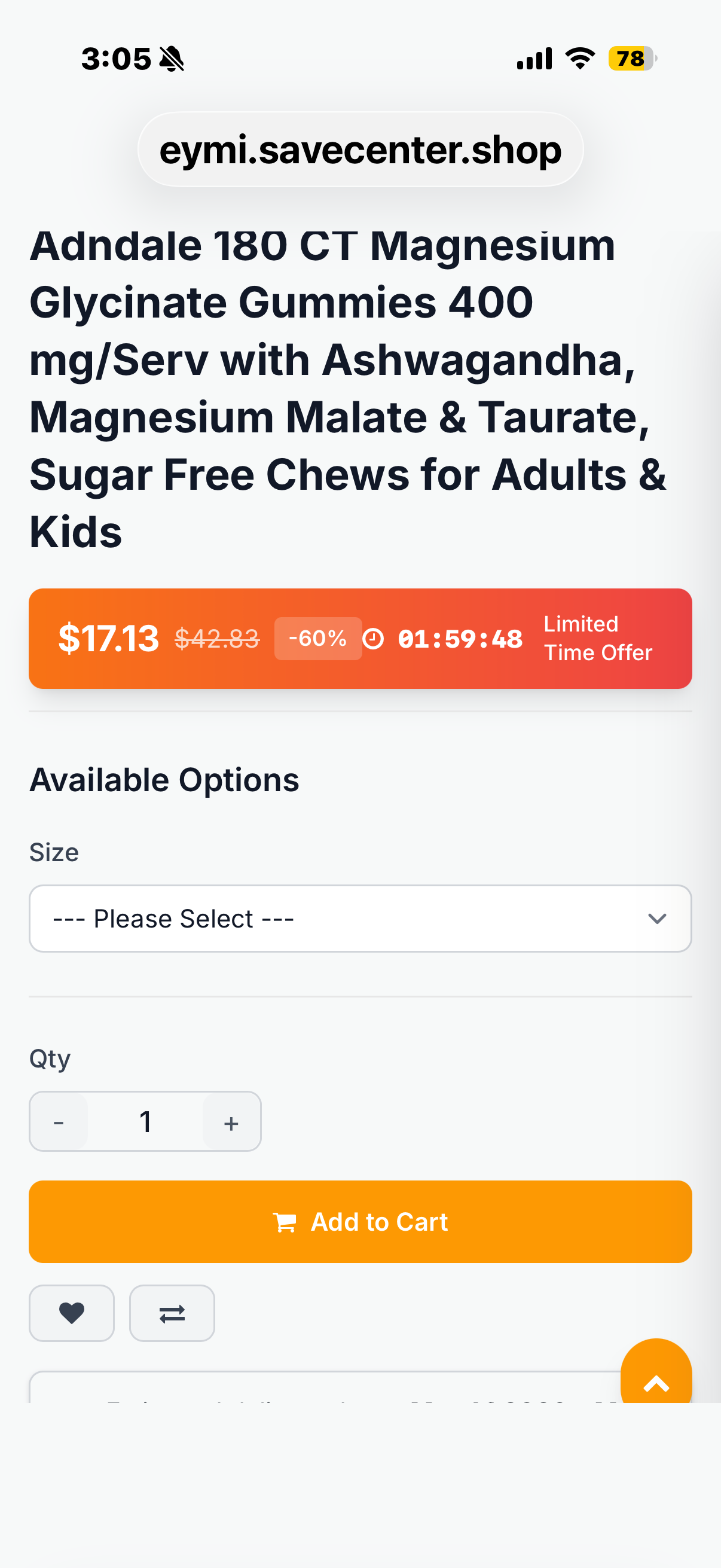Screen dimensions: 721x1568
Task: Tap the eymi.savecenter.shop address bar
Action: [360, 149]
